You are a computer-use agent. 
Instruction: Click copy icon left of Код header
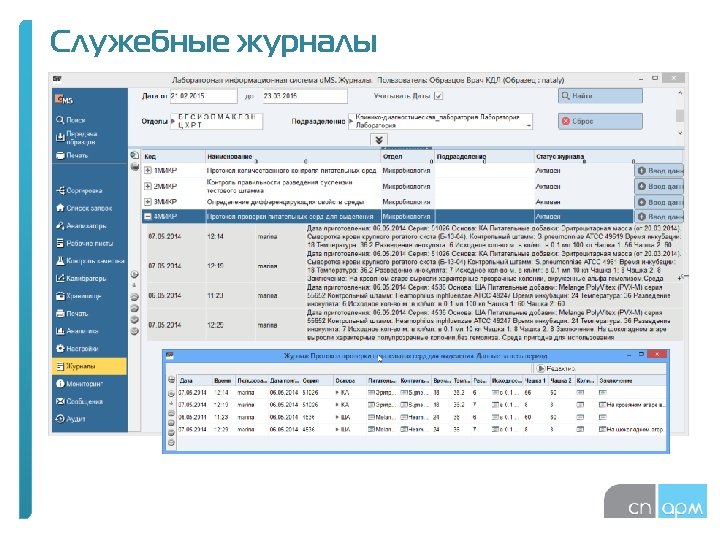tap(135, 155)
